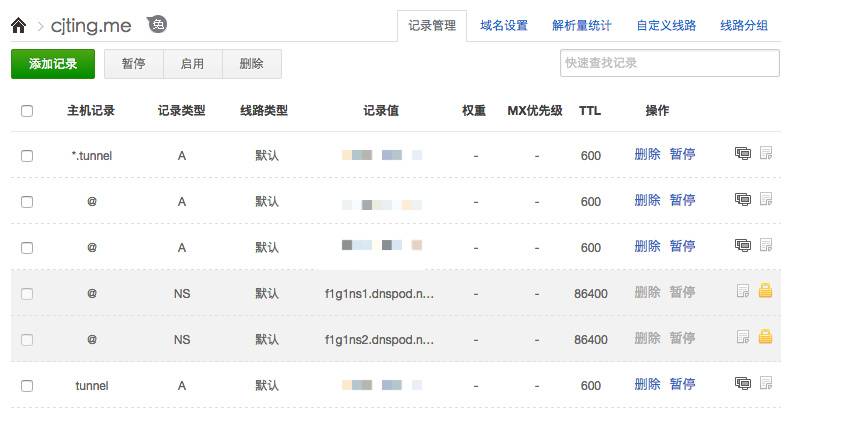The image size is (851, 422).
Task: Click the home icon in the breadcrumb
Action: tap(18, 25)
